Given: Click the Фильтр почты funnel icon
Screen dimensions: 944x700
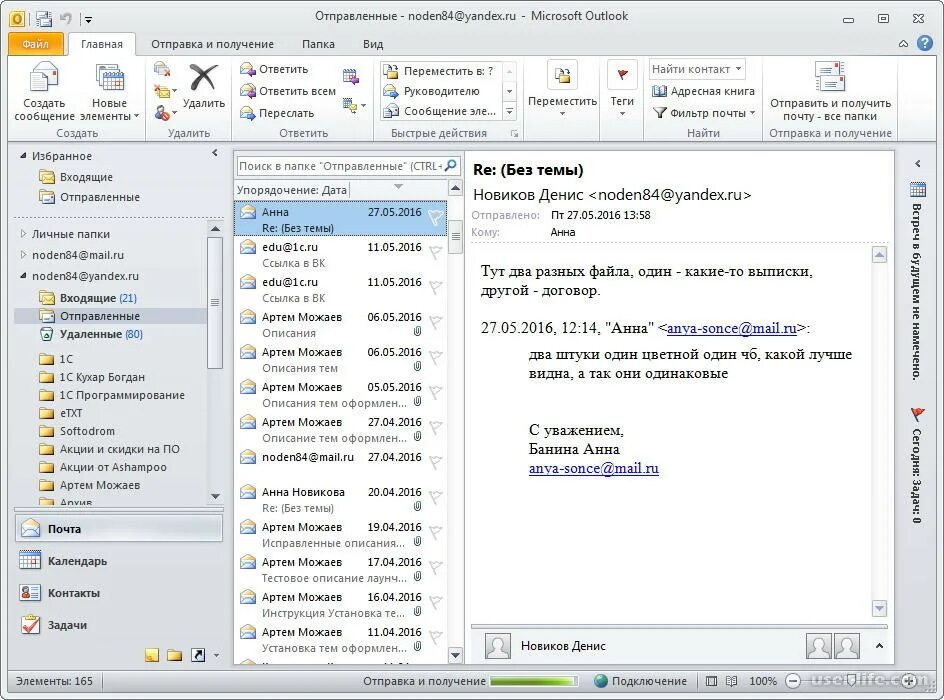Looking at the screenshot, I should click(x=660, y=113).
